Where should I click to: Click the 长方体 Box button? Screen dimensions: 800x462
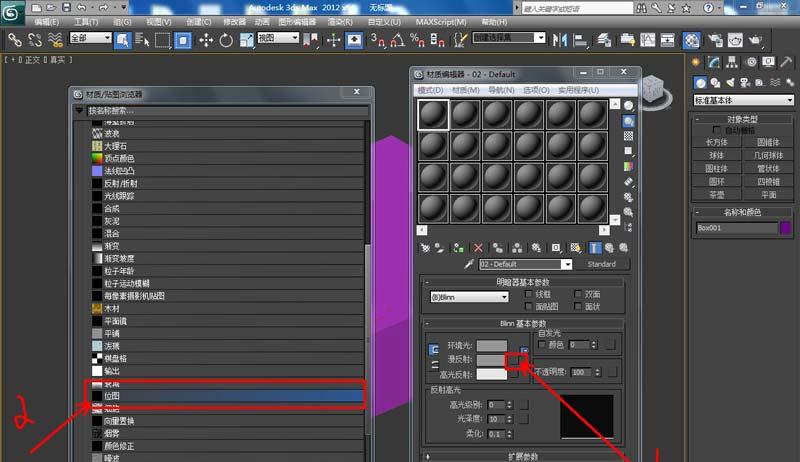(716, 142)
